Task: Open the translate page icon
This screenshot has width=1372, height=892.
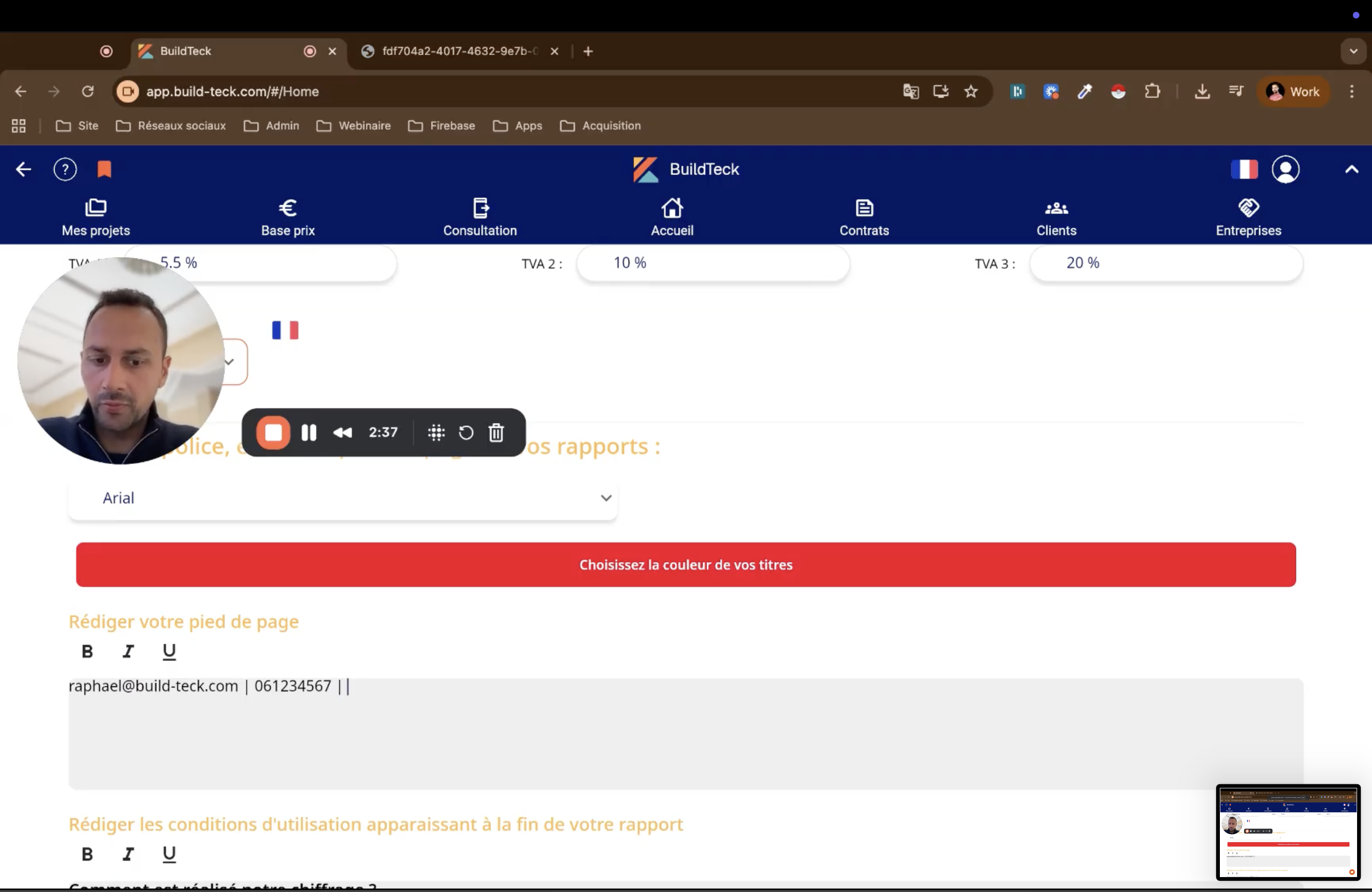Action: (910, 91)
